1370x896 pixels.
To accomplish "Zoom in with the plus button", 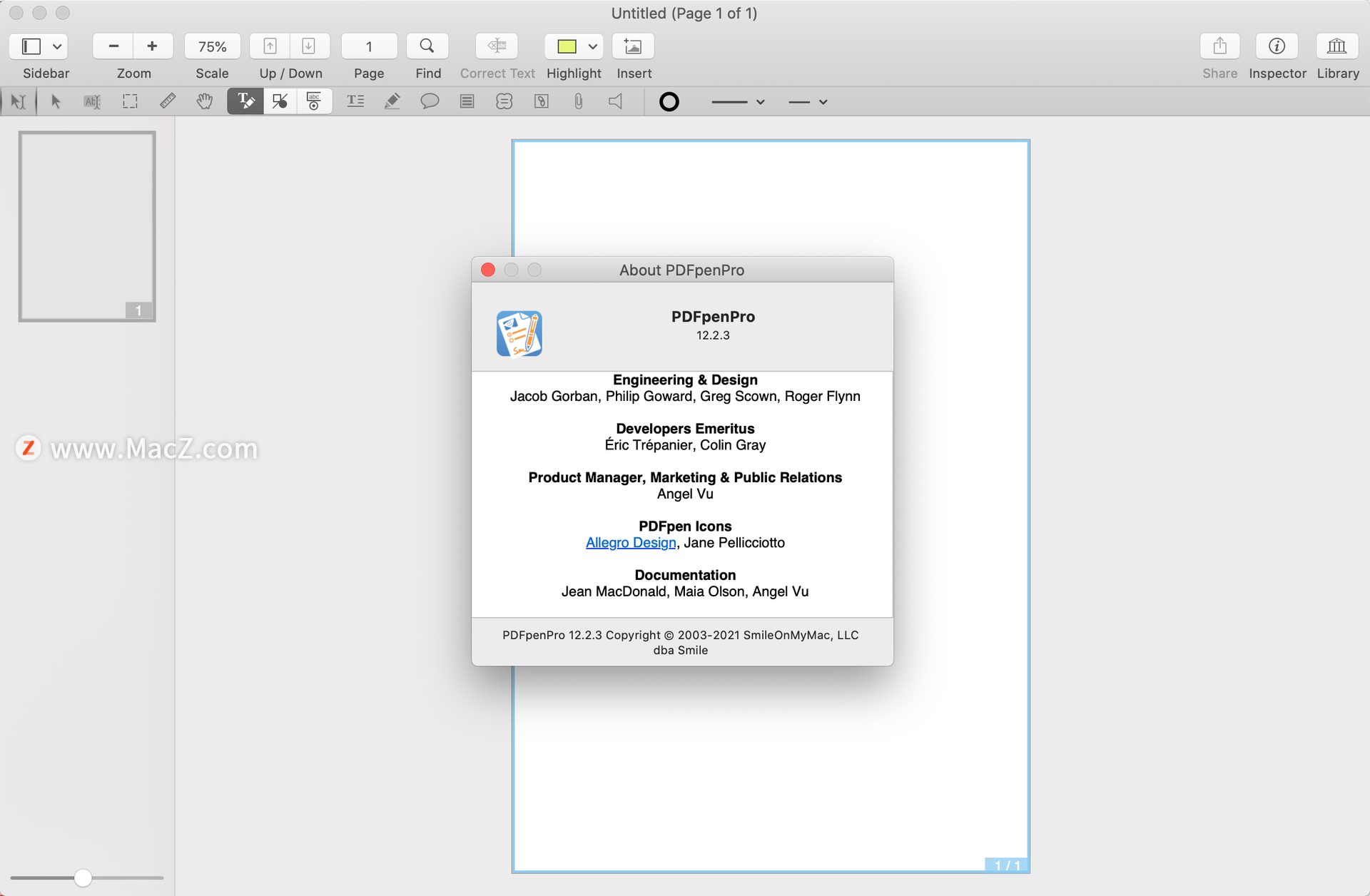I will 152,46.
